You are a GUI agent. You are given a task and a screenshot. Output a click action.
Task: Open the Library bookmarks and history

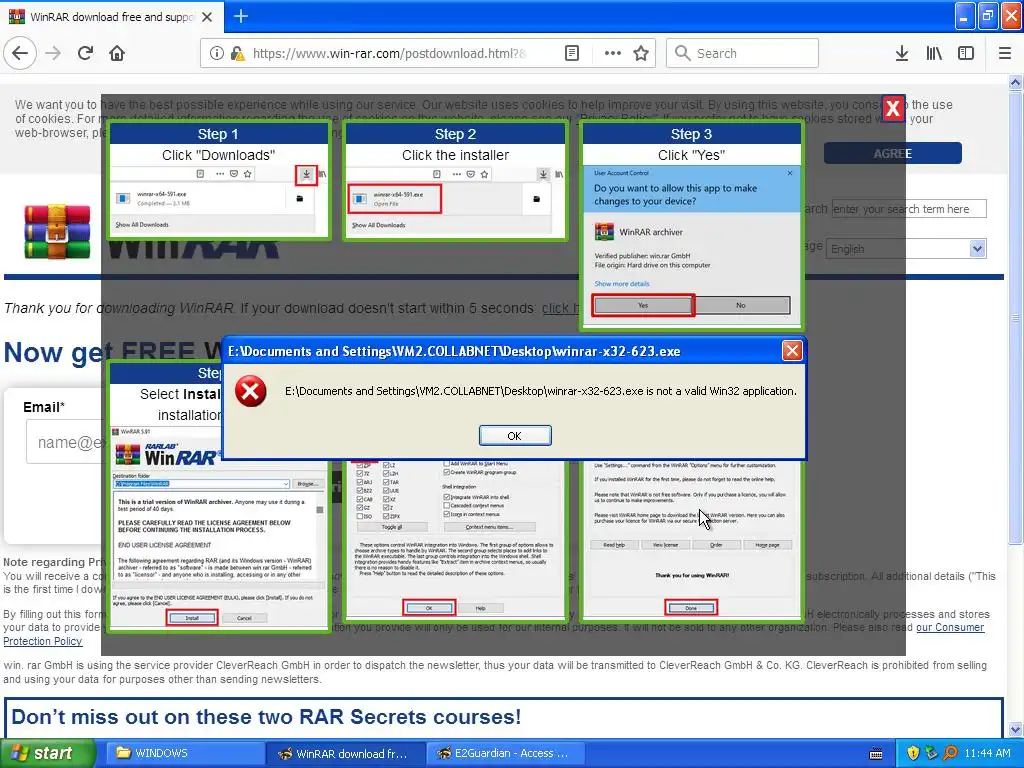(934, 54)
